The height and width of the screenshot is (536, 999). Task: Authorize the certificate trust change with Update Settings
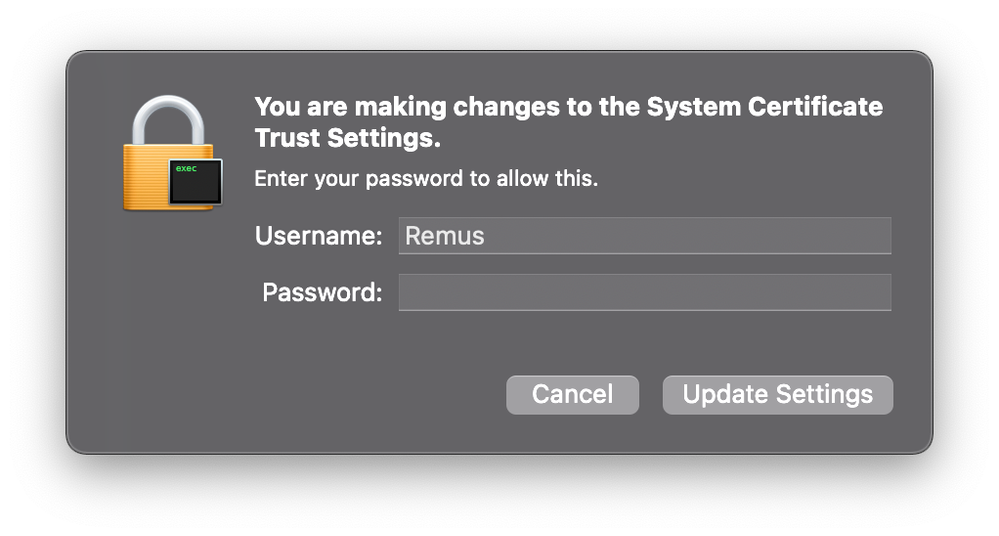[777, 395]
